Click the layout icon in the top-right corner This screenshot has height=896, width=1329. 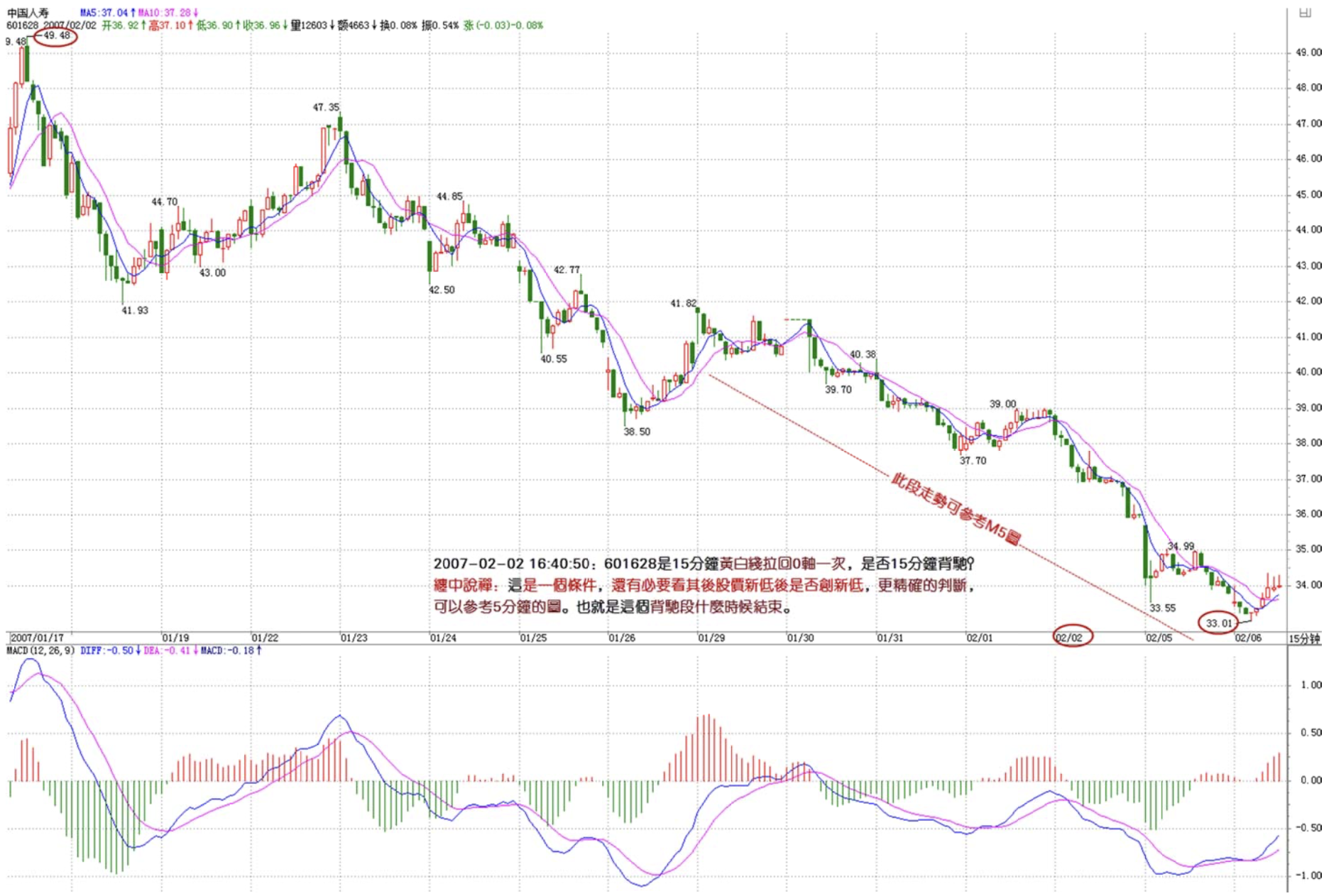[1305, 12]
